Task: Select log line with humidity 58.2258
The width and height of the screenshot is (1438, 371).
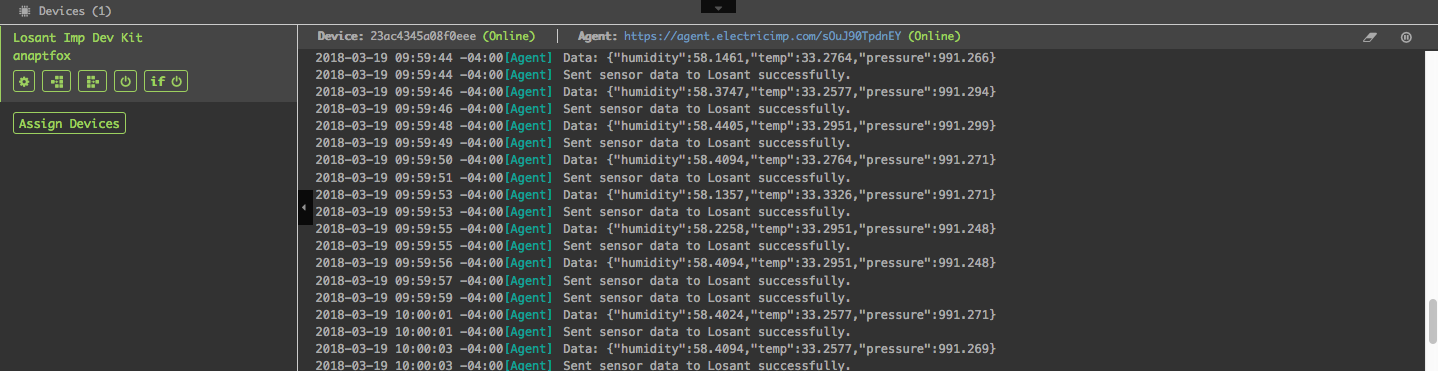Action: pyautogui.click(x=655, y=228)
